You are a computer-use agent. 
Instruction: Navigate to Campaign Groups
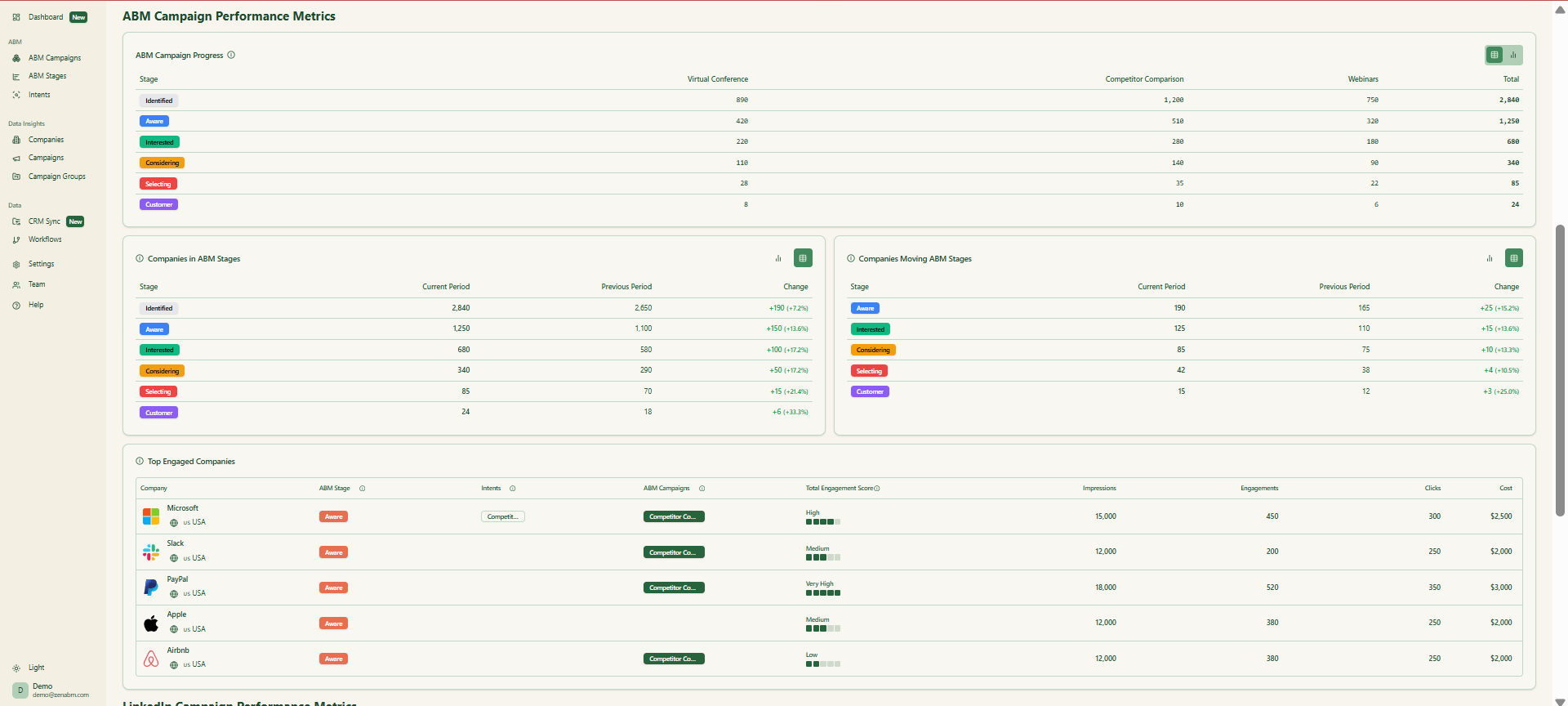(x=57, y=176)
